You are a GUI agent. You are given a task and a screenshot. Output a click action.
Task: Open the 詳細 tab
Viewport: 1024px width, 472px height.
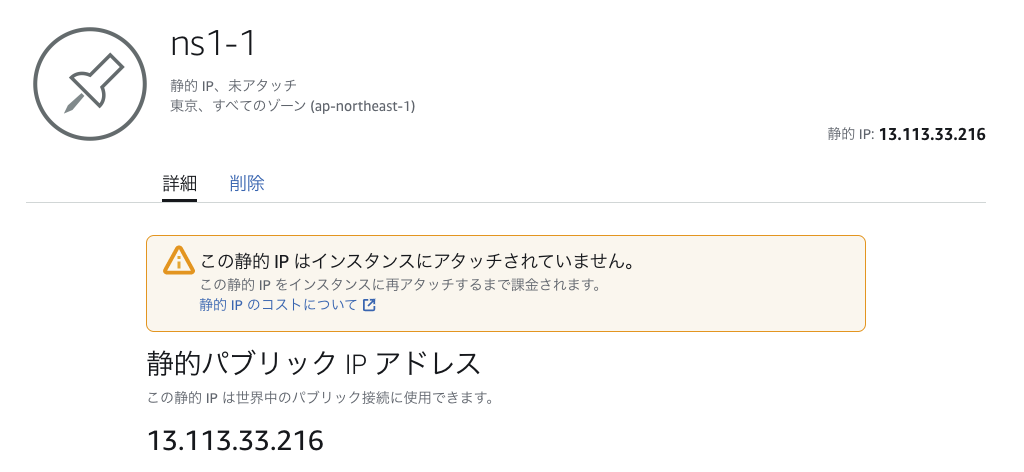point(179,183)
